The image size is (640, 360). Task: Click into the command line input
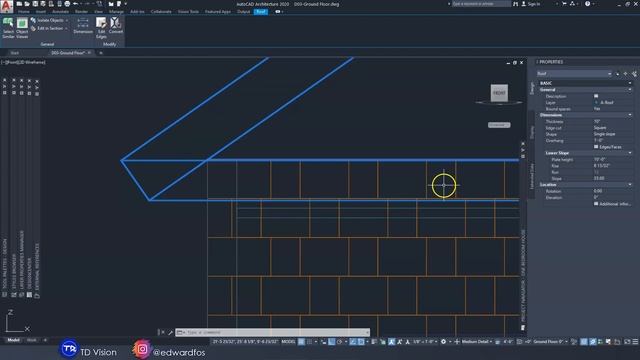click(x=273, y=332)
